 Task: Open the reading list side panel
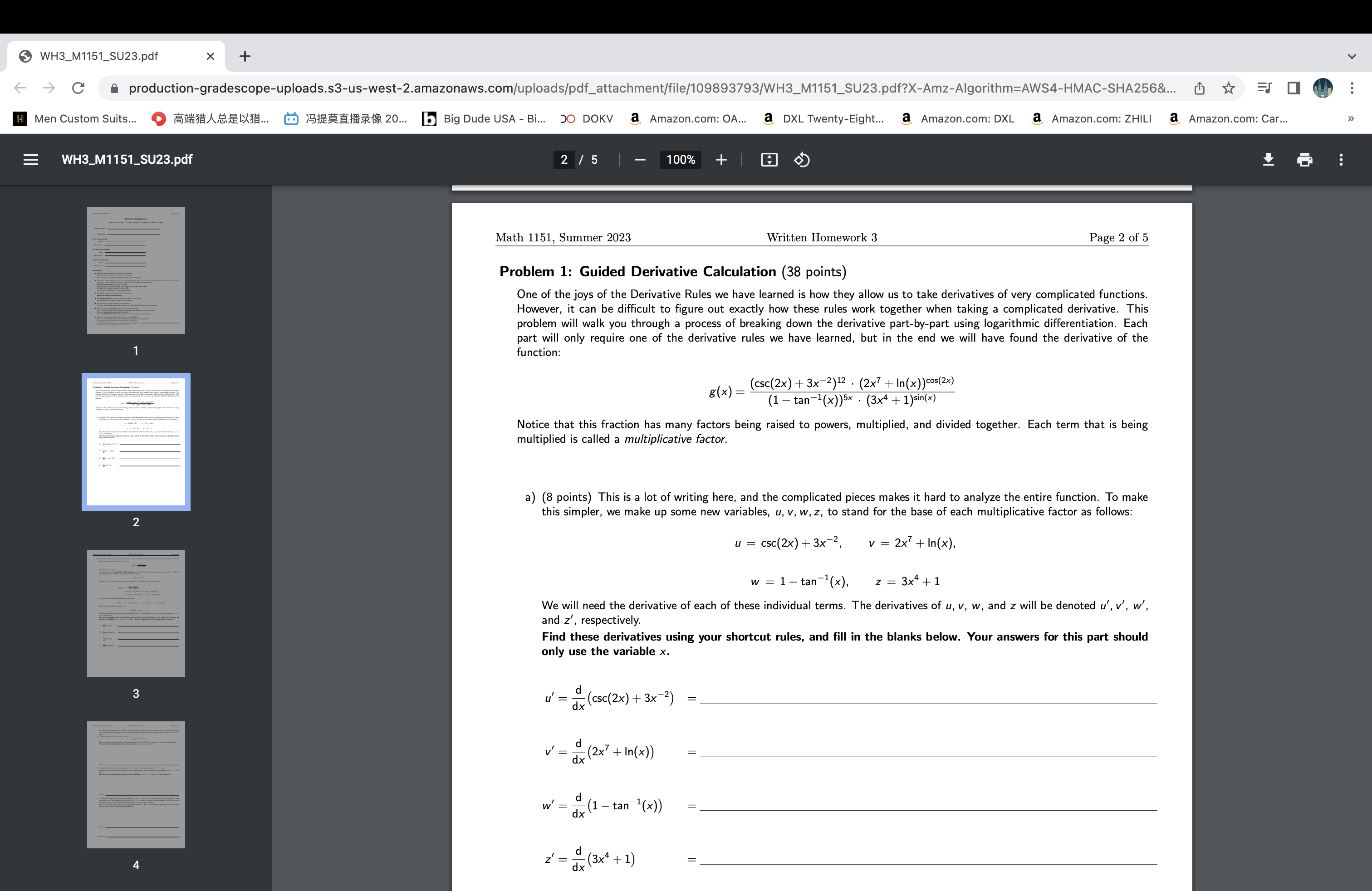[x=1264, y=88]
